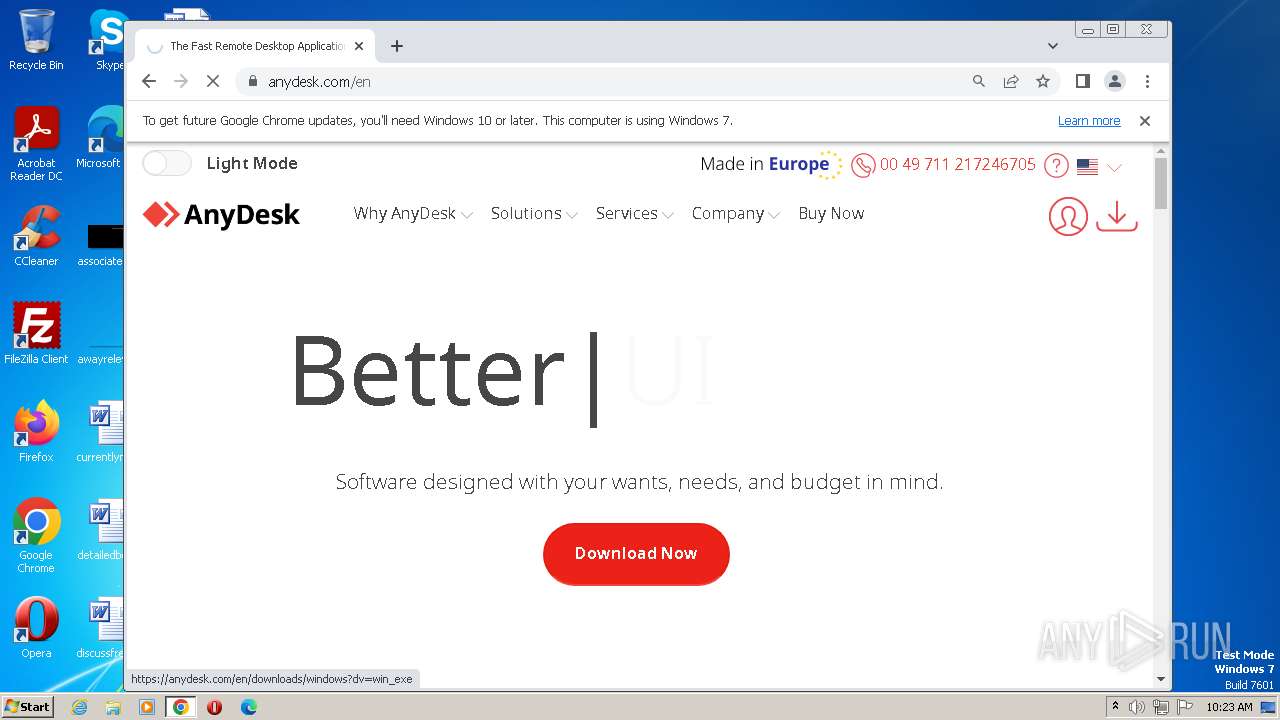
Task: Click the volume speaker tray icon
Action: pos(1137,707)
